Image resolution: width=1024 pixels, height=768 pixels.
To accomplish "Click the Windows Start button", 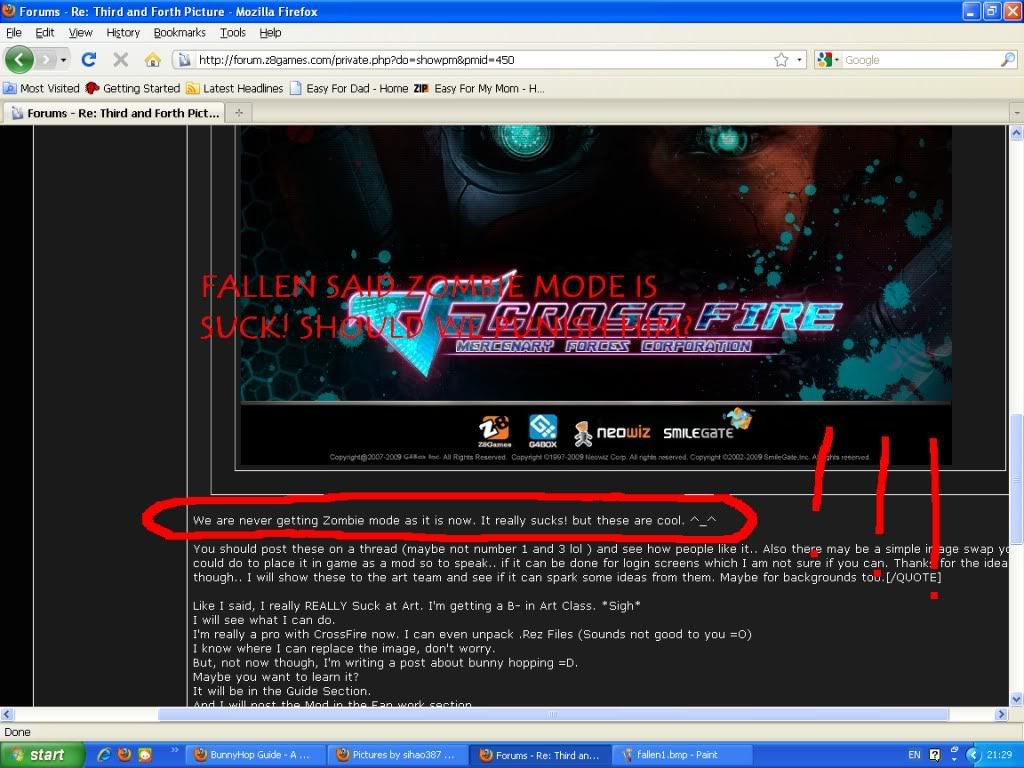I will [36, 755].
